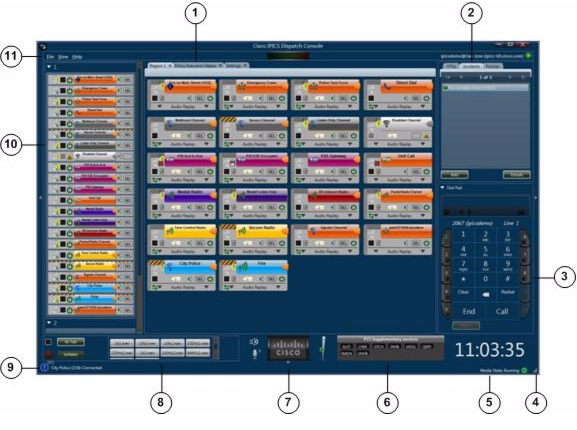Toggle power button on Emergency Crews channel

pyautogui.click(x=282, y=99)
